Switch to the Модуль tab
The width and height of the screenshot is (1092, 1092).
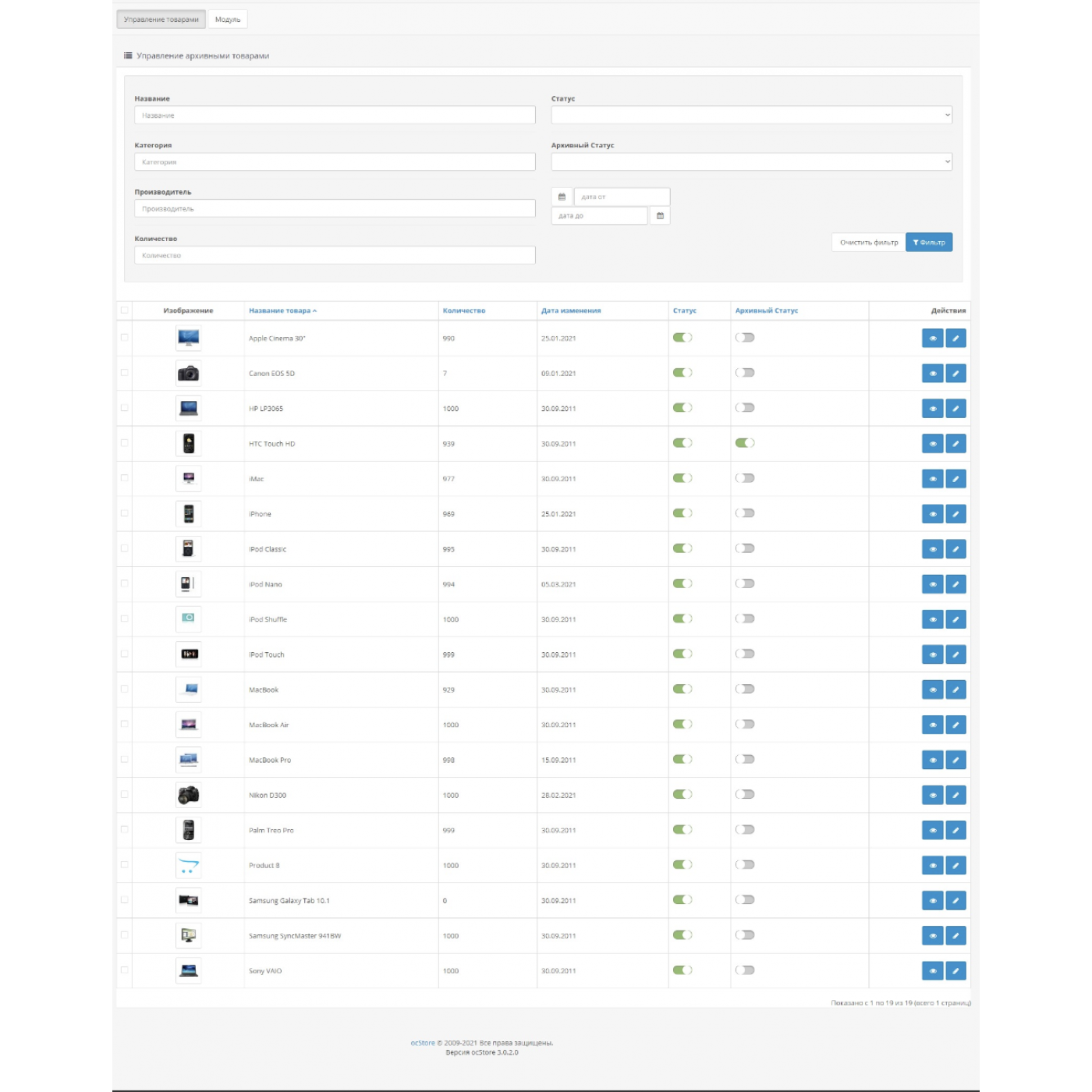[x=228, y=19]
